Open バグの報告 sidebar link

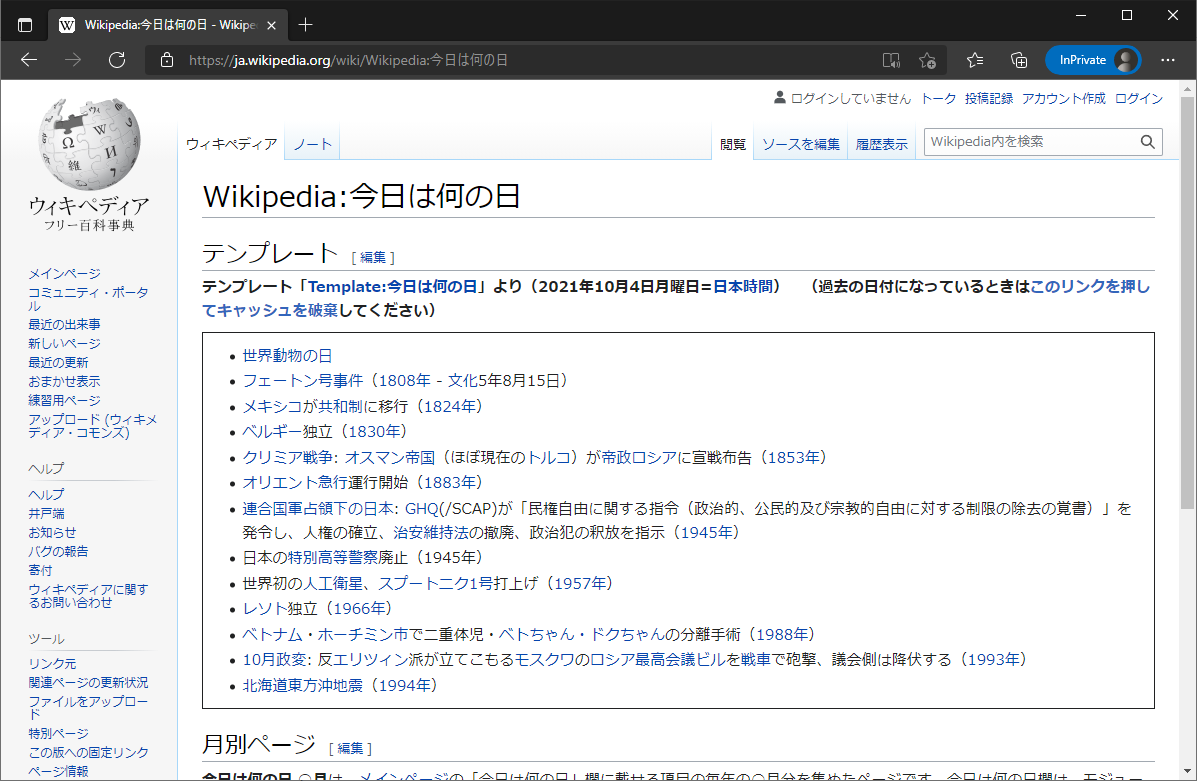pos(58,551)
